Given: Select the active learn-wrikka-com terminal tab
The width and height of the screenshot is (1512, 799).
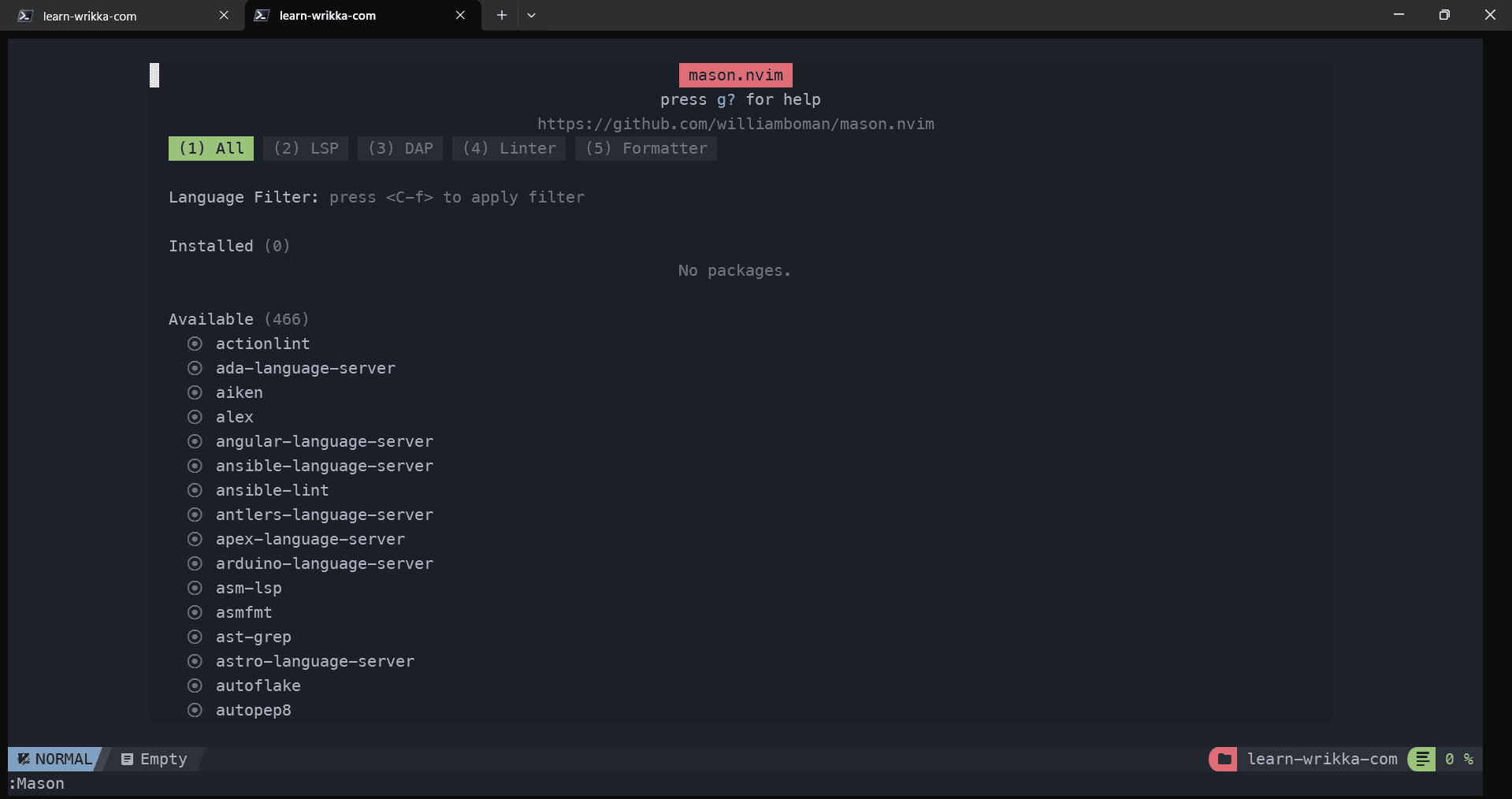Looking at the screenshot, I should pos(362,16).
